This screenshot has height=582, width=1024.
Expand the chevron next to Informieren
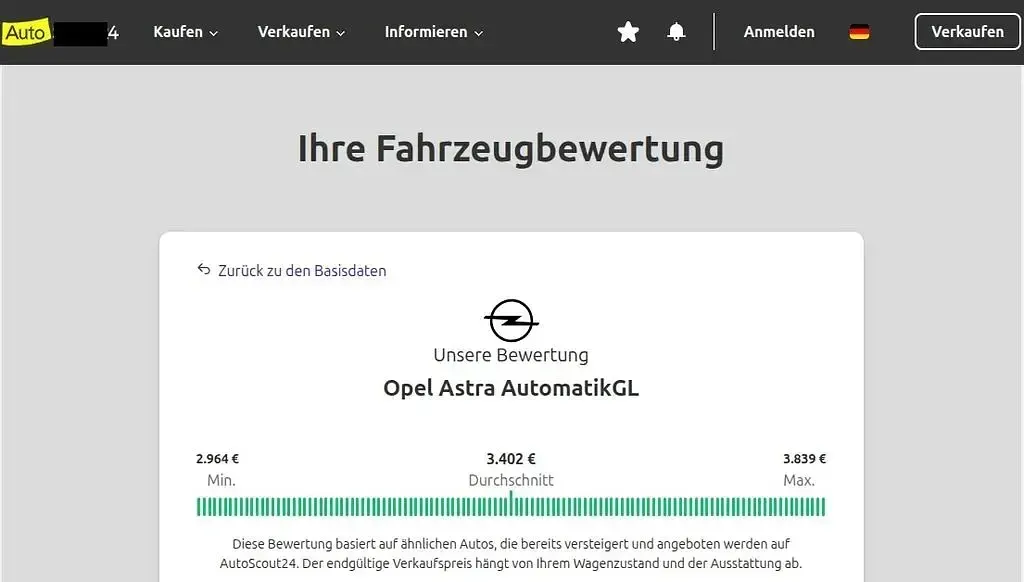[478, 33]
